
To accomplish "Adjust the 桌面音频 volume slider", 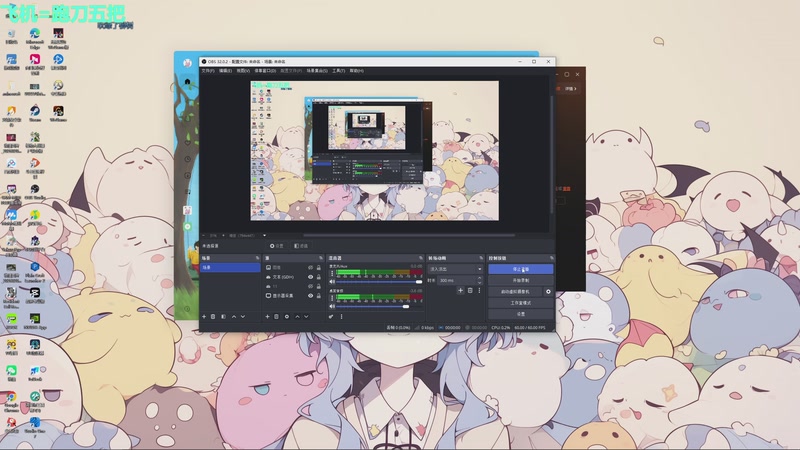I will tap(379, 306).
